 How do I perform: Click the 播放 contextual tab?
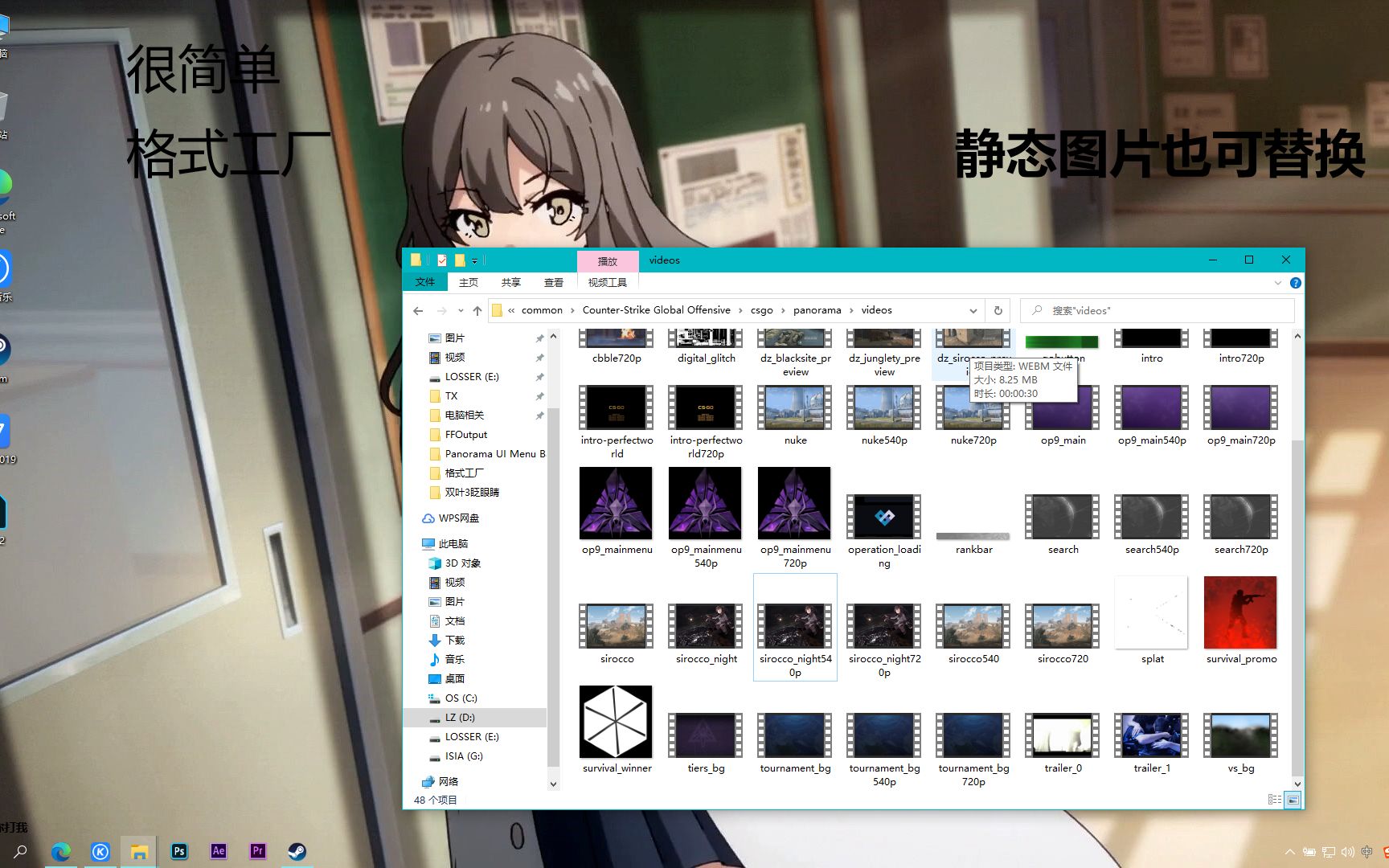[608, 261]
